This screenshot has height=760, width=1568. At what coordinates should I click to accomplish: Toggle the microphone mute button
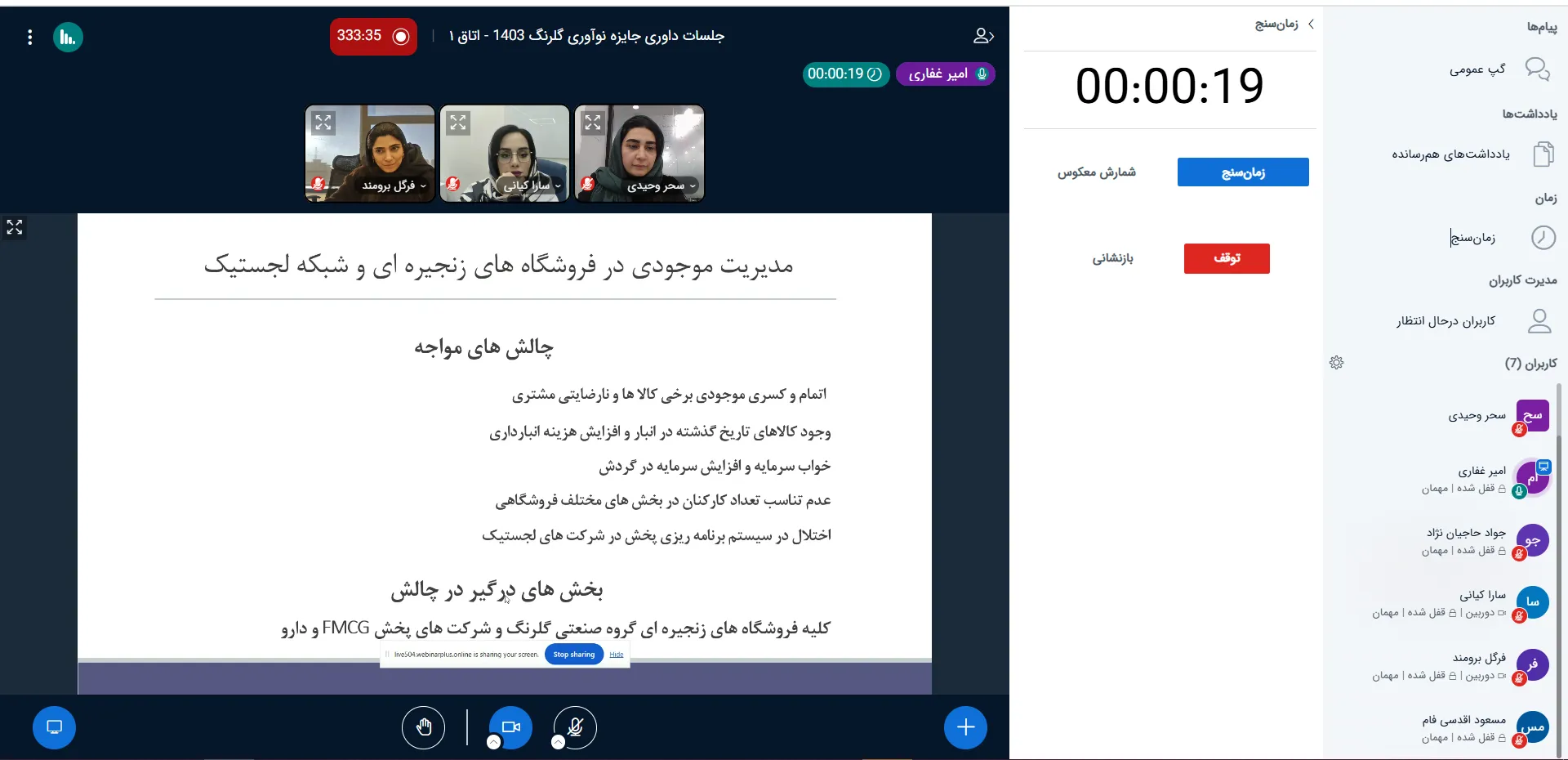pos(575,726)
